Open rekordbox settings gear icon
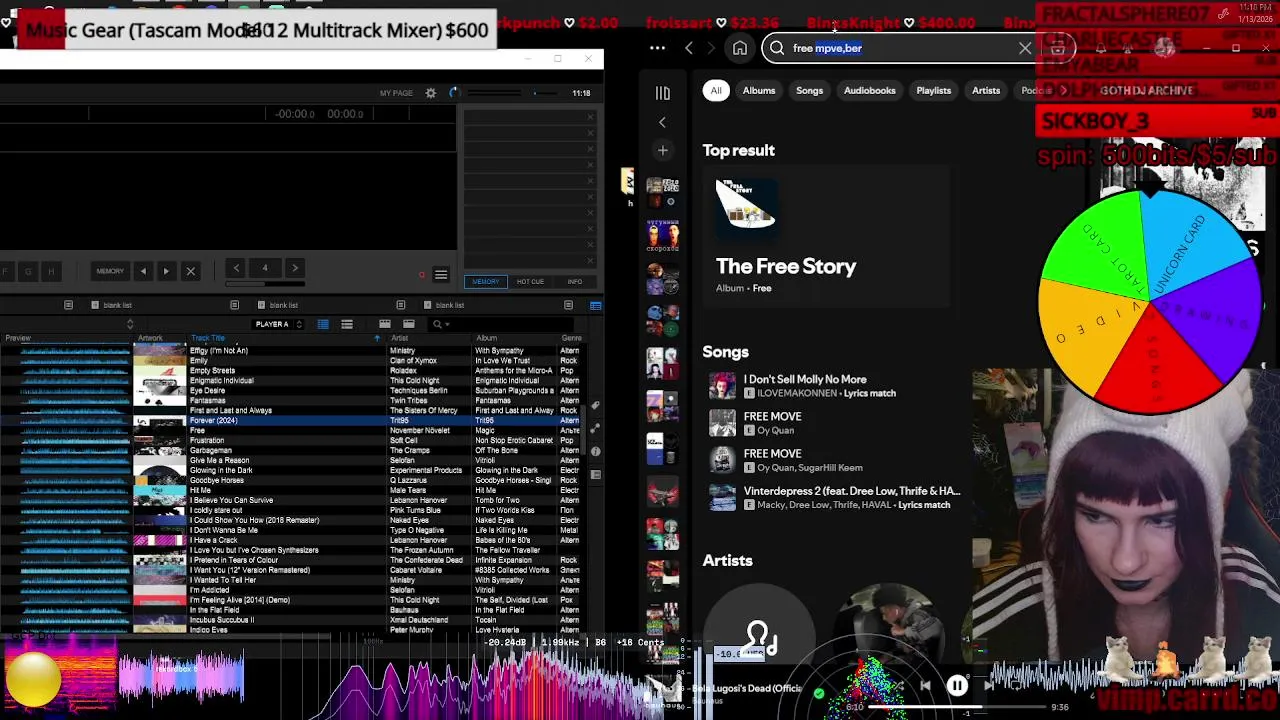This screenshot has width=1280, height=720. (x=431, y=93)
